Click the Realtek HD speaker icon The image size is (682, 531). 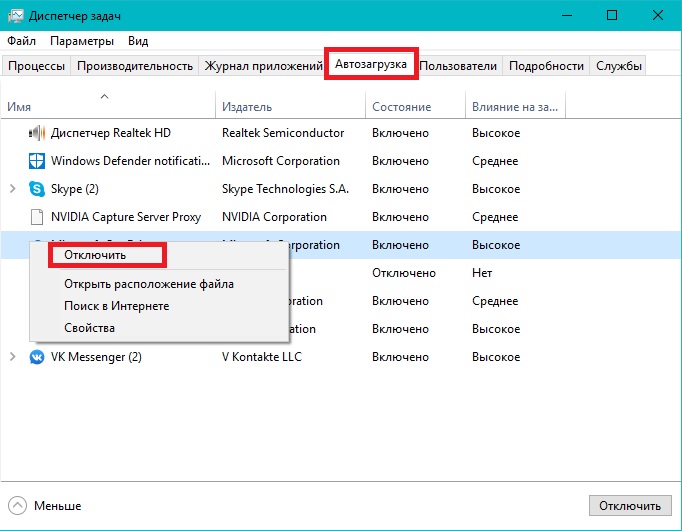point(37,133)
